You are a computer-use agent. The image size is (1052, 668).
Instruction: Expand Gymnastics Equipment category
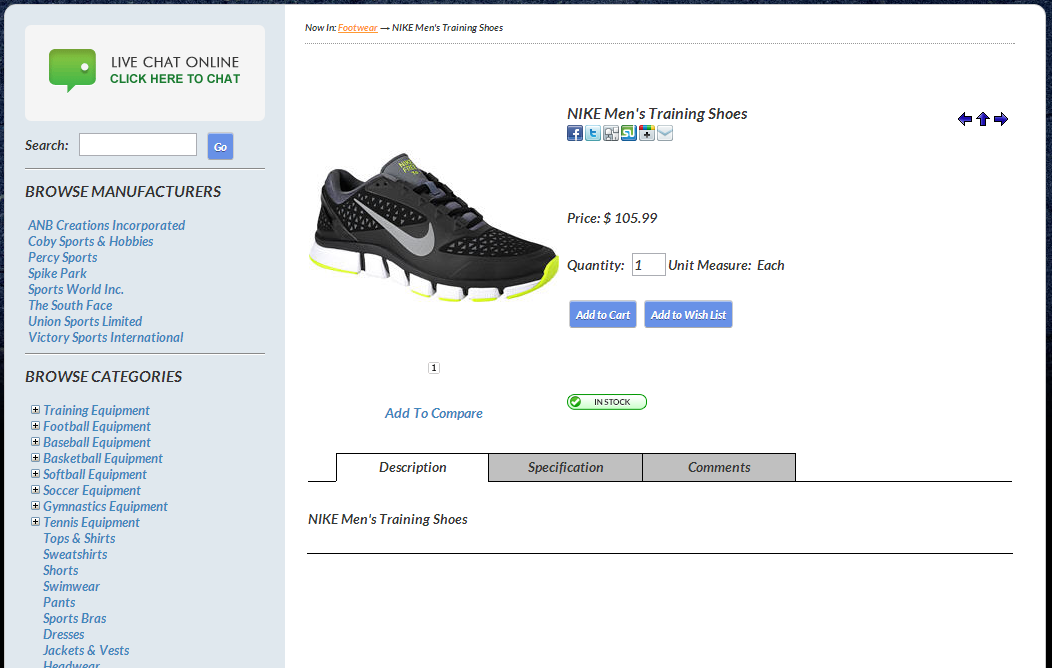pos(36,506)
